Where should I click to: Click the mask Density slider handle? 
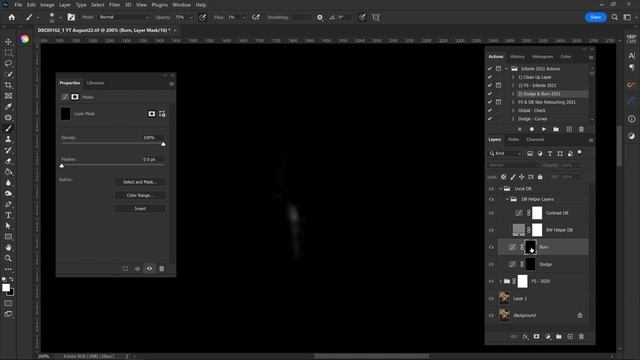(163, 144)
